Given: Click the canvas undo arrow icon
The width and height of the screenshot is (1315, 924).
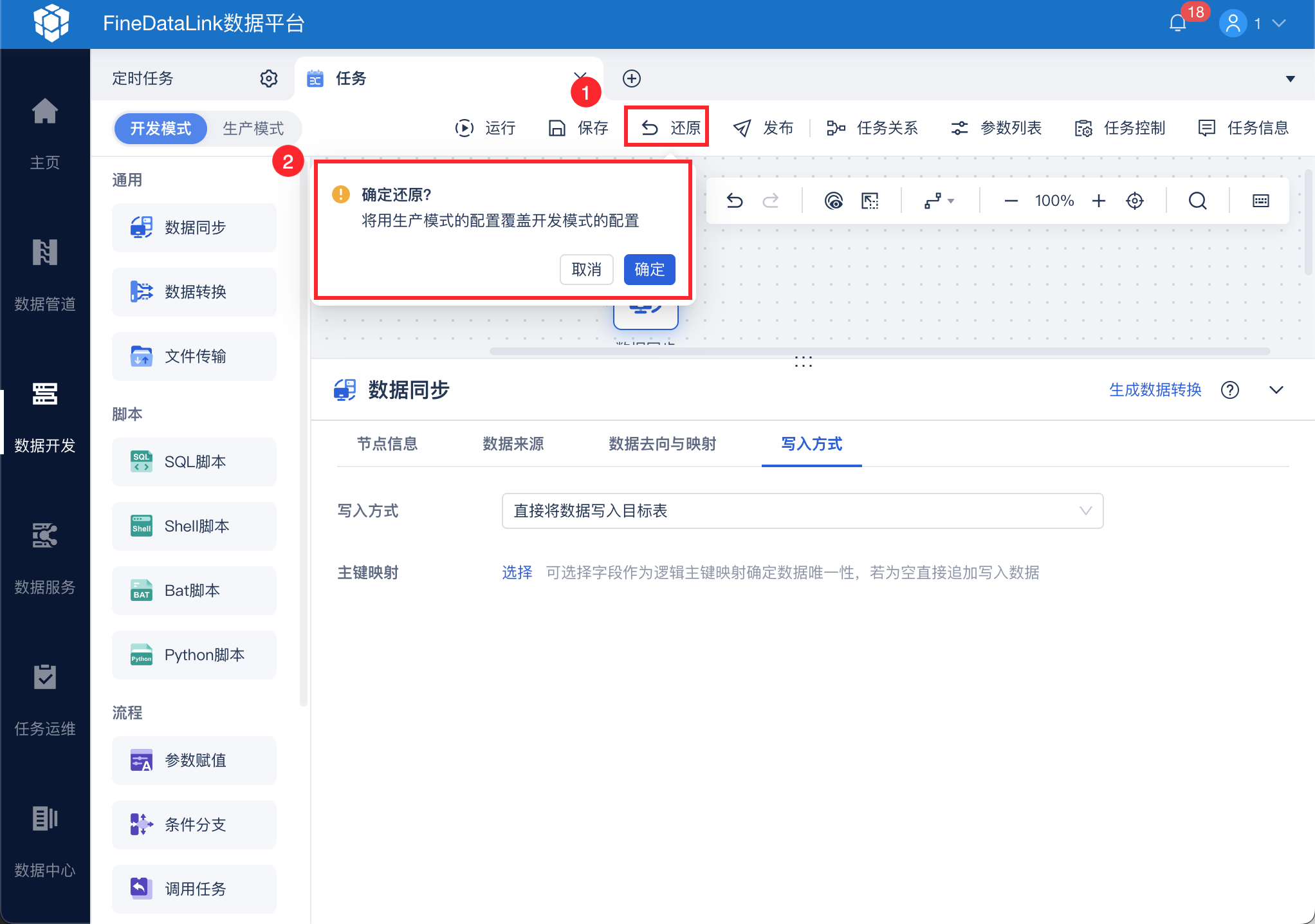Looking at the screenshot, I should (x=735, y=201).
